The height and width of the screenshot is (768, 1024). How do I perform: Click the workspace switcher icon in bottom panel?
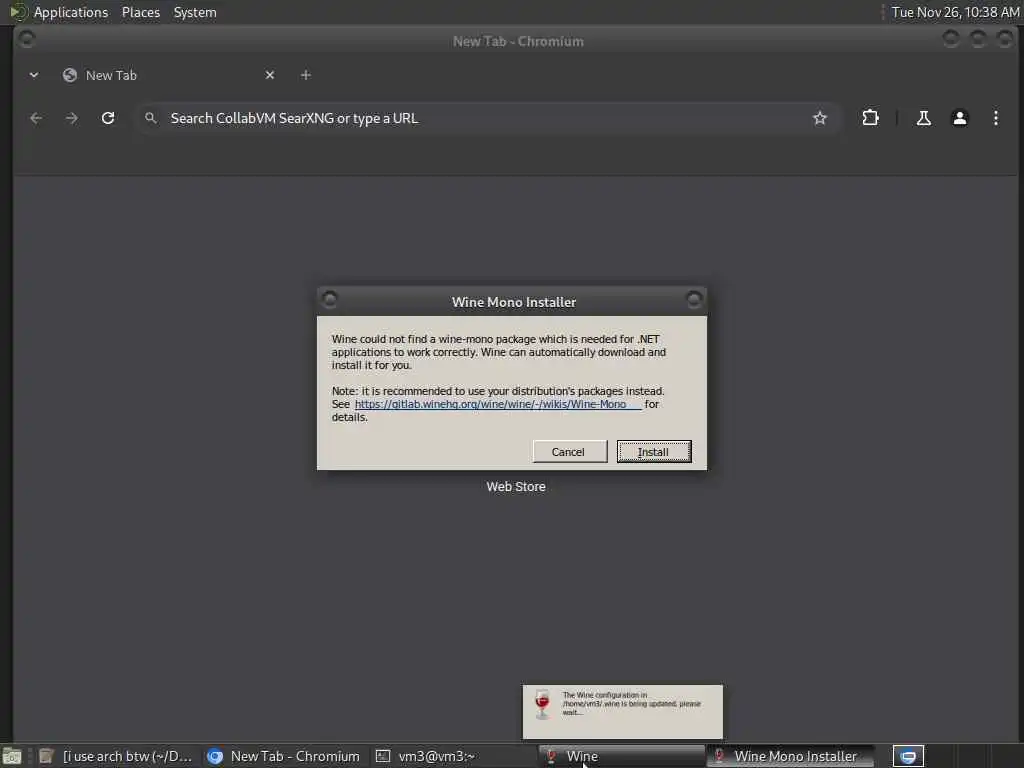tap(908, 756)
